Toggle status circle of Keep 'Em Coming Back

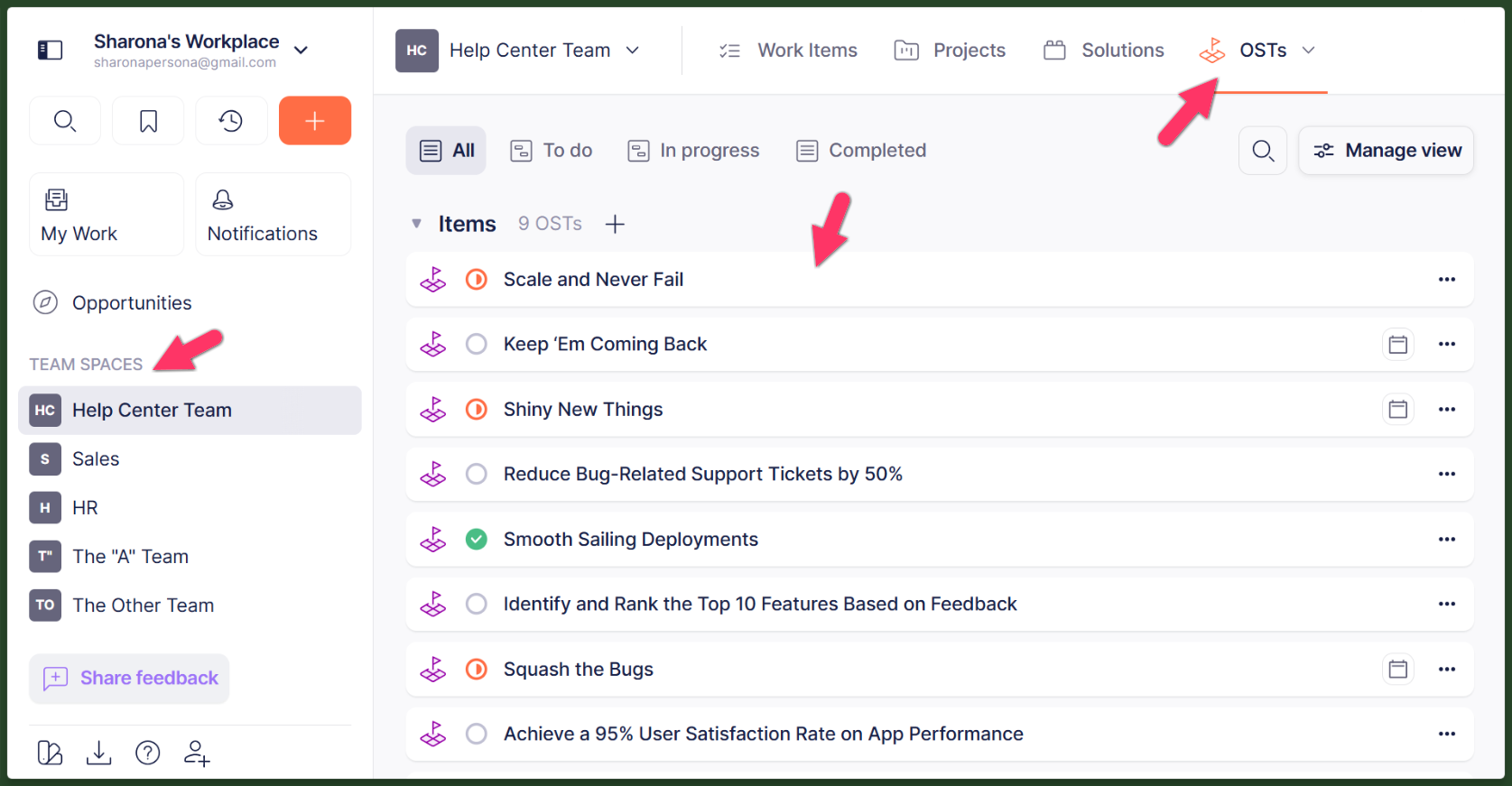(x=477, y=345)
